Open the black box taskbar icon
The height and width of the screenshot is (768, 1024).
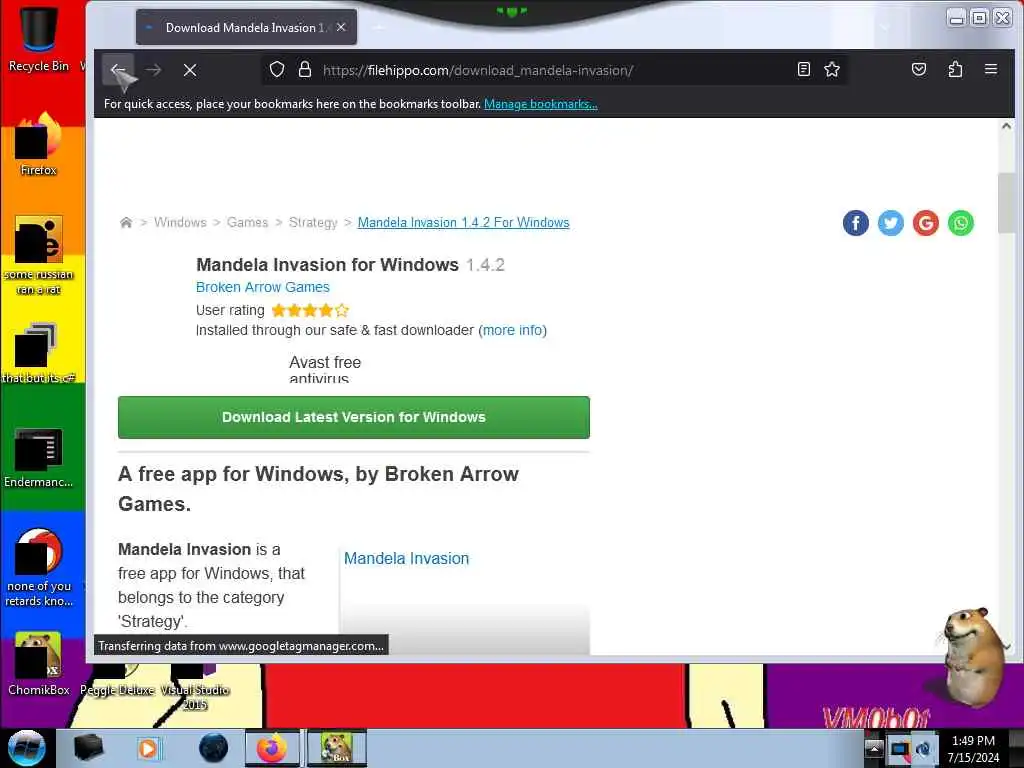pos(88,748)
